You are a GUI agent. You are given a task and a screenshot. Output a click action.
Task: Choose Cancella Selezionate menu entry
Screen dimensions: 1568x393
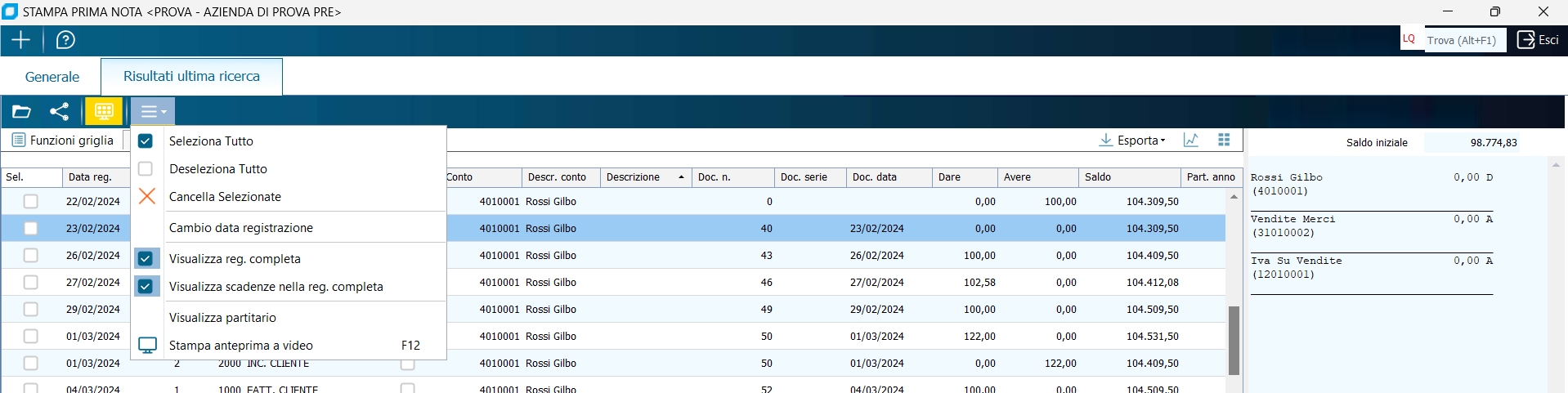(x=289, y=196)
